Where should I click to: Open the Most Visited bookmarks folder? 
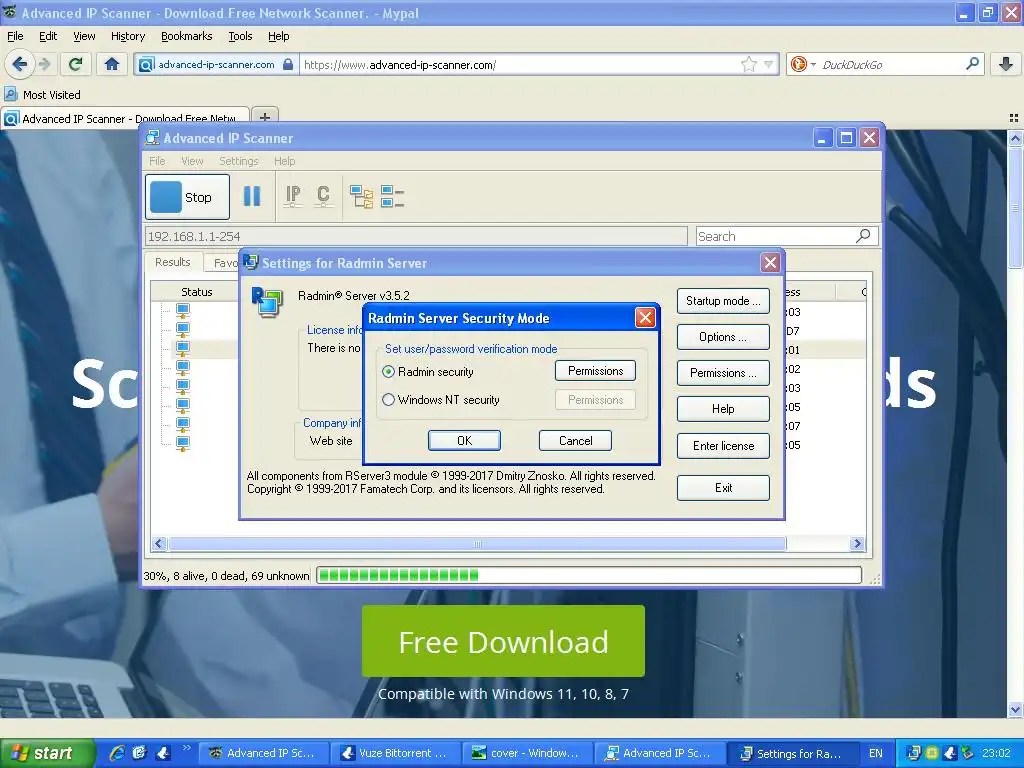tap(43, 95)
